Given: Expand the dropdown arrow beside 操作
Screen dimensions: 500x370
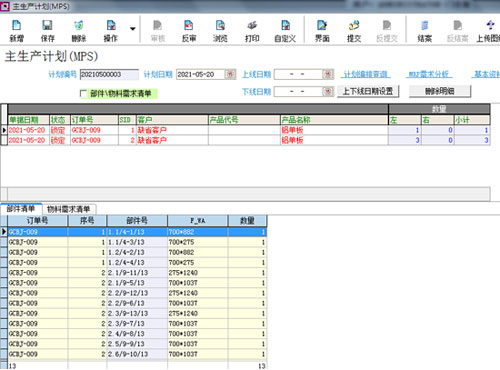Looking at the screenshot, I should click(x=133, y=29).
